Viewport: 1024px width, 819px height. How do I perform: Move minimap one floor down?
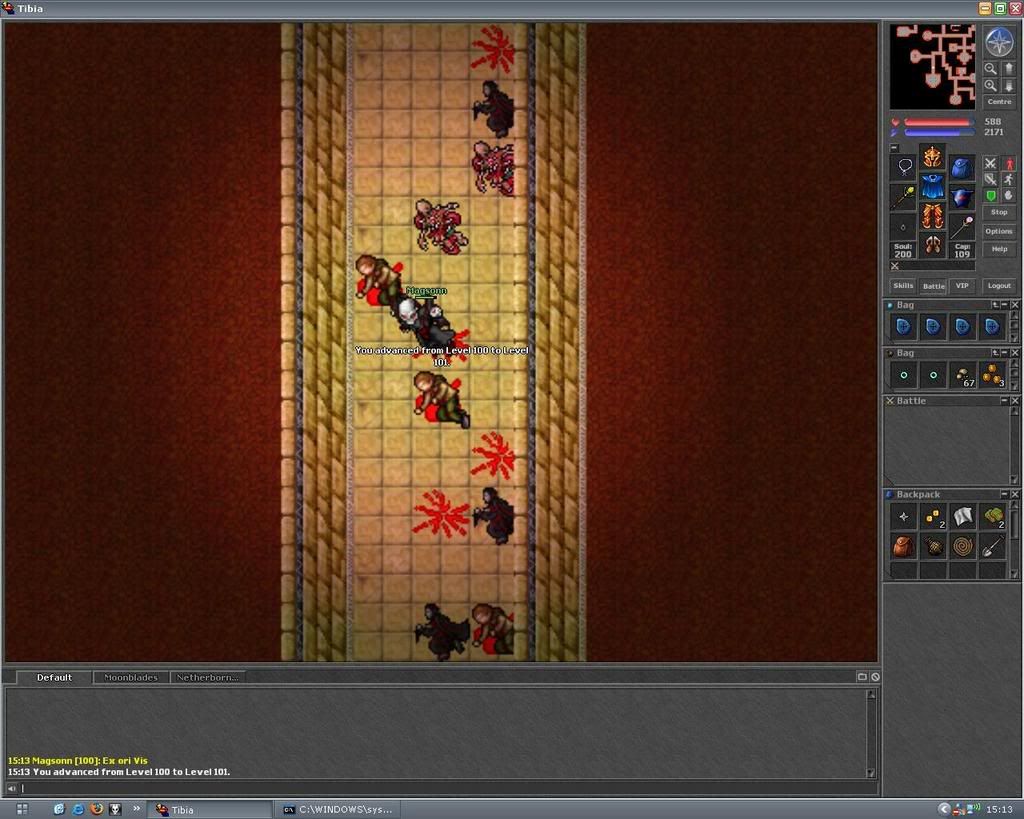click(1009, 86)
